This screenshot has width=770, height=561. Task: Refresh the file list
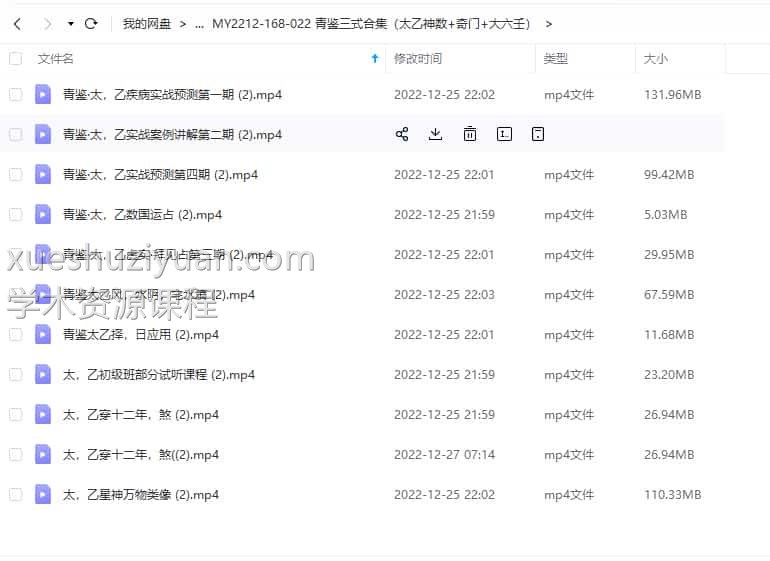click(91, 23)
